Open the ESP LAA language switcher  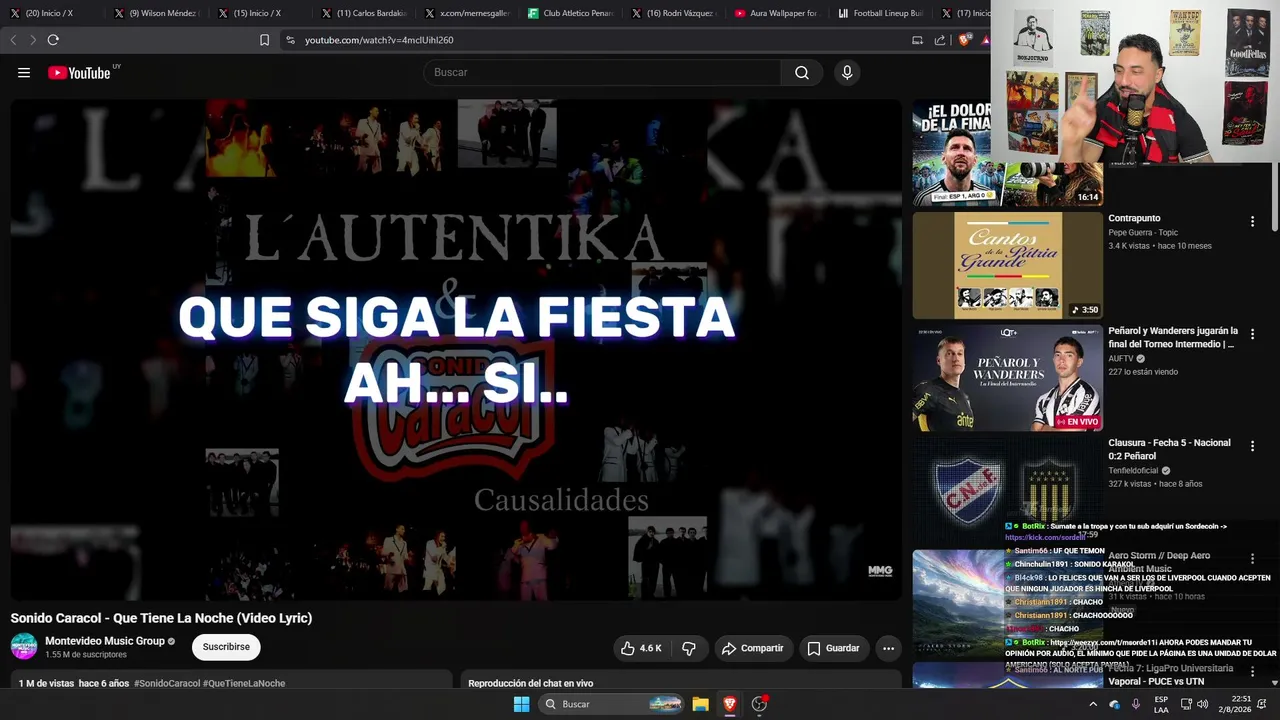pyautogui.click(x=1161, y=704)
